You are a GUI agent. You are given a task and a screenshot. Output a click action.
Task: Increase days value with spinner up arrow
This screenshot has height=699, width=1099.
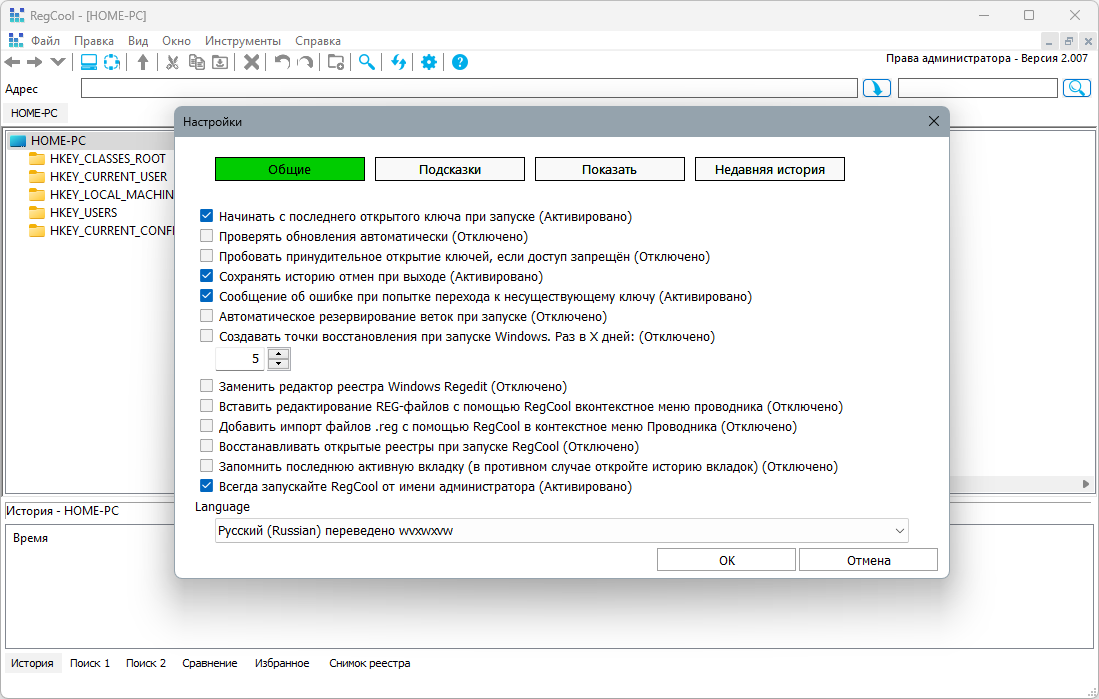pyautogui.click(x=279, y=354)
